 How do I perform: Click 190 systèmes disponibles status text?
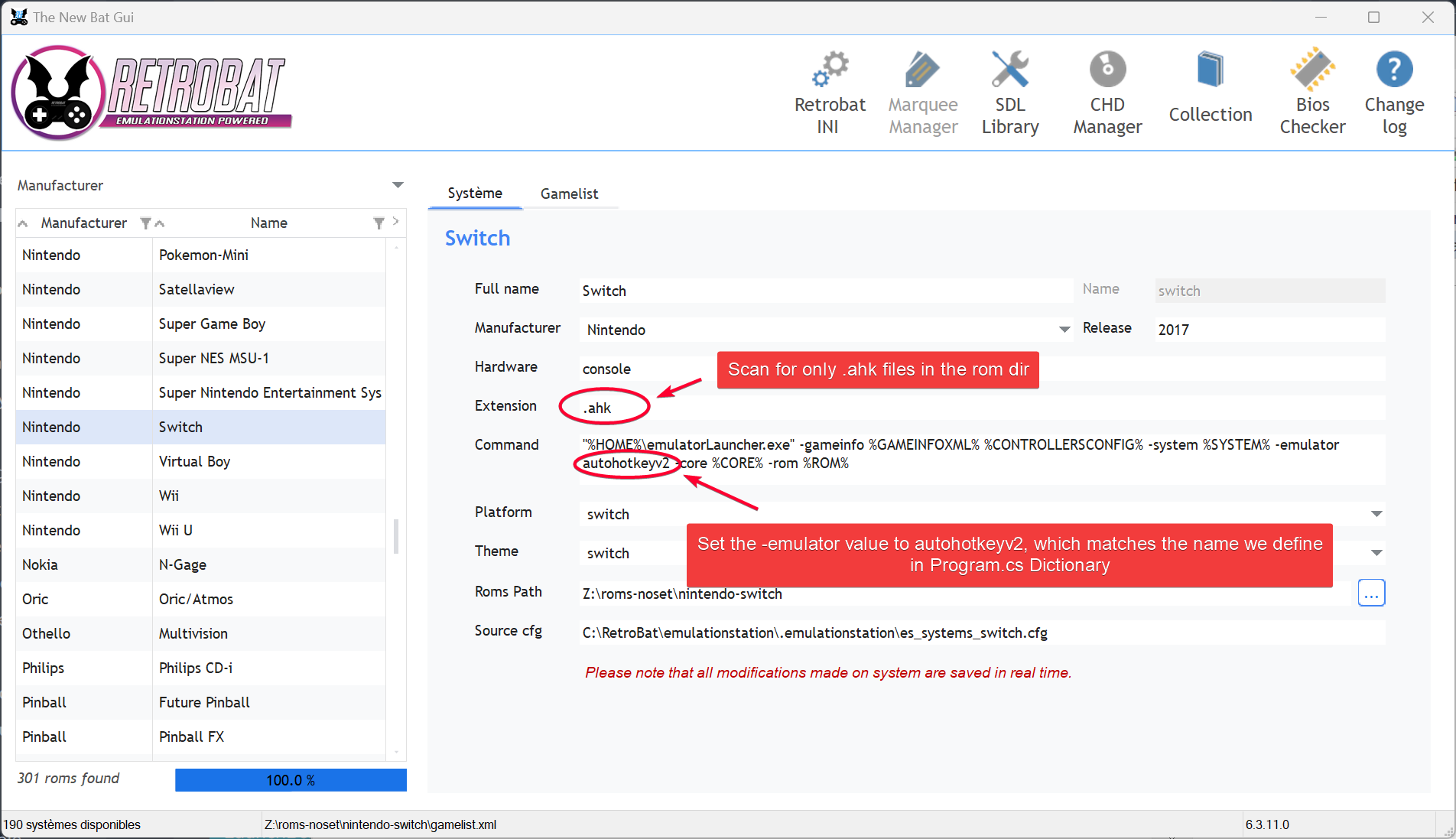coord(72,824)
